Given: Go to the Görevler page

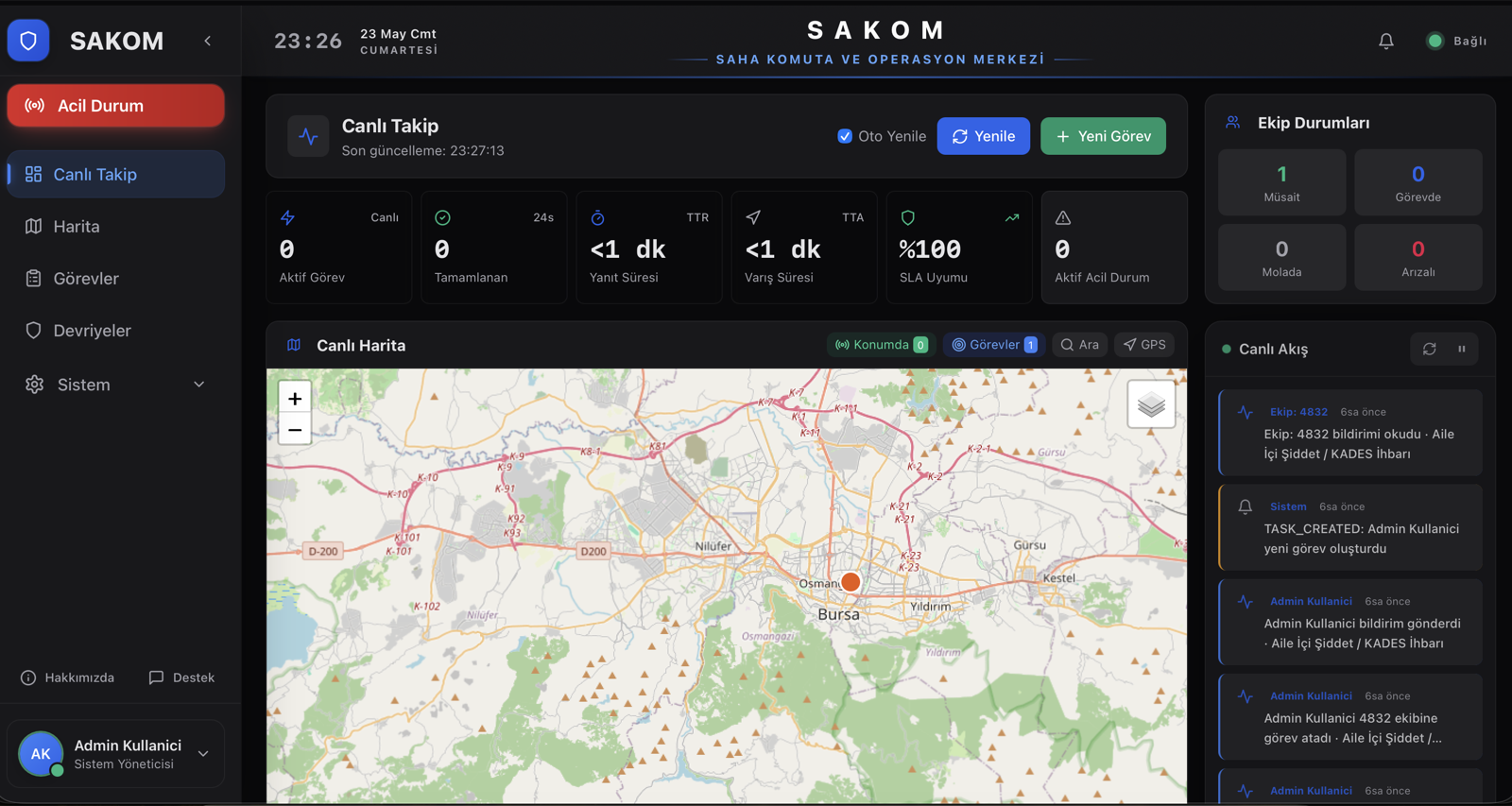Looking at the screenshot, I should [115, 278].
